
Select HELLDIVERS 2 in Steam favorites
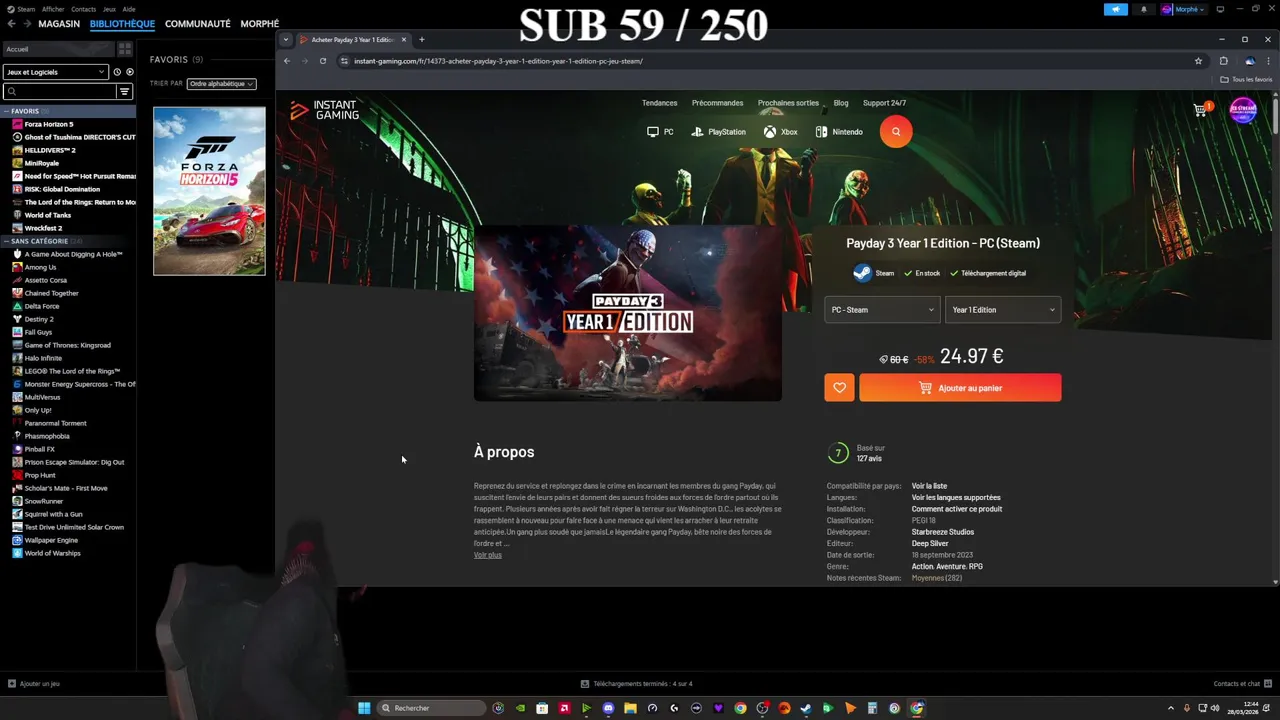(50, 150)
